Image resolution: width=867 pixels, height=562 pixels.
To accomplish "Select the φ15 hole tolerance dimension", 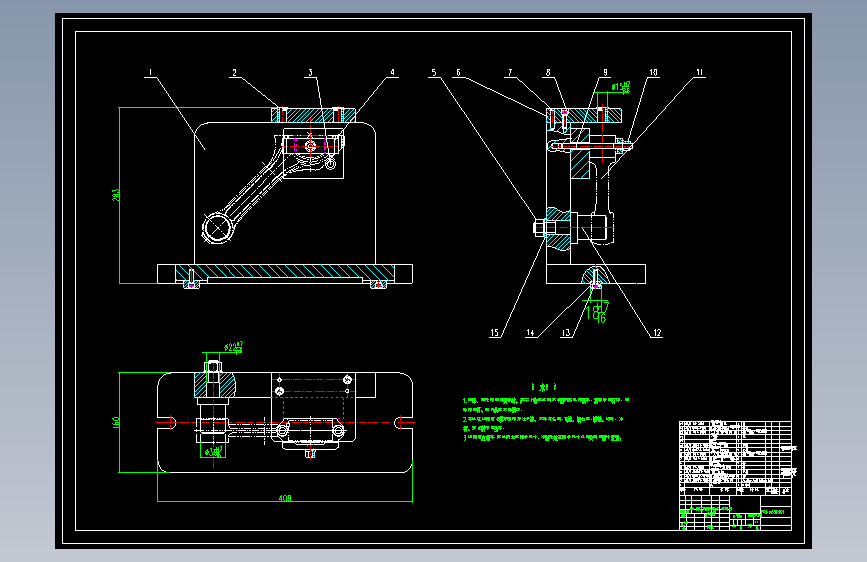I will coord(620,87).
